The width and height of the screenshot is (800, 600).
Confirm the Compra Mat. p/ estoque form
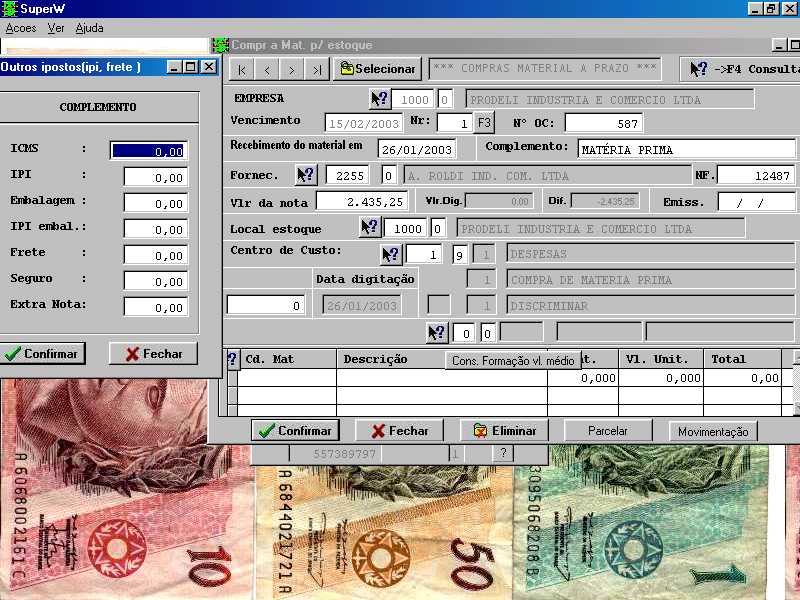pos(295,431)
